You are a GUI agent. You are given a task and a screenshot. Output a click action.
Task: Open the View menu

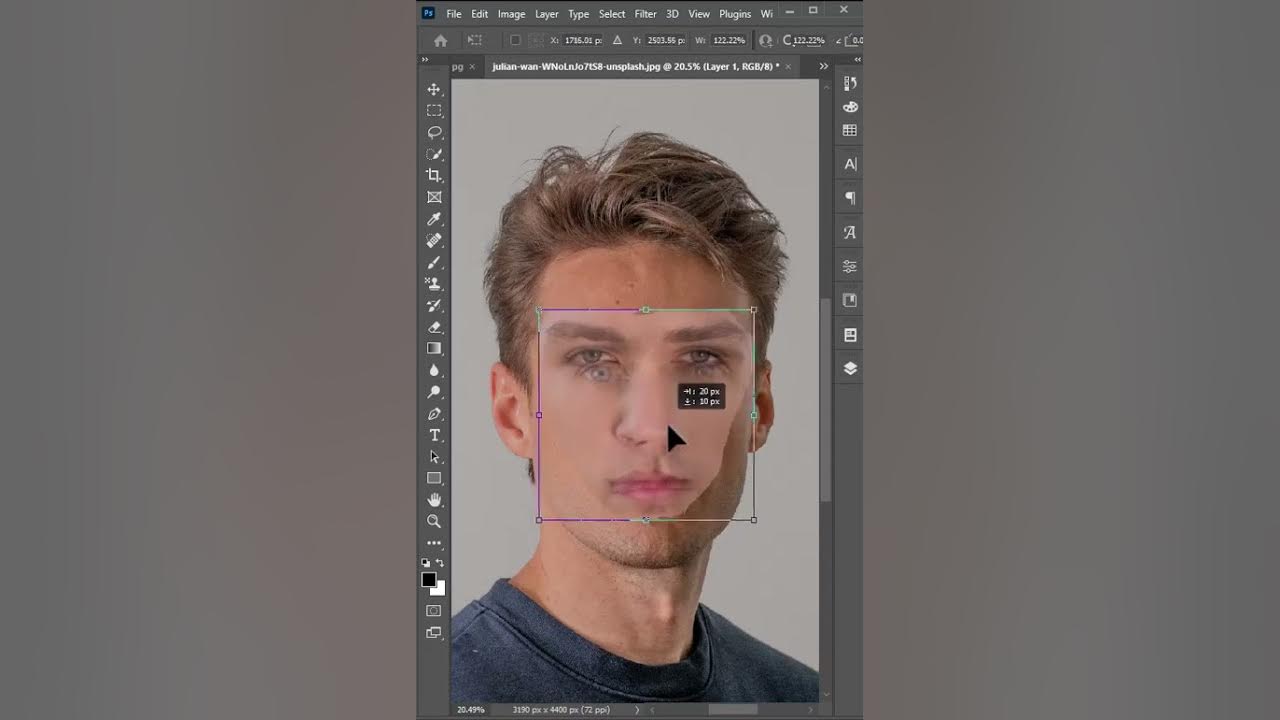pos(699,14)
